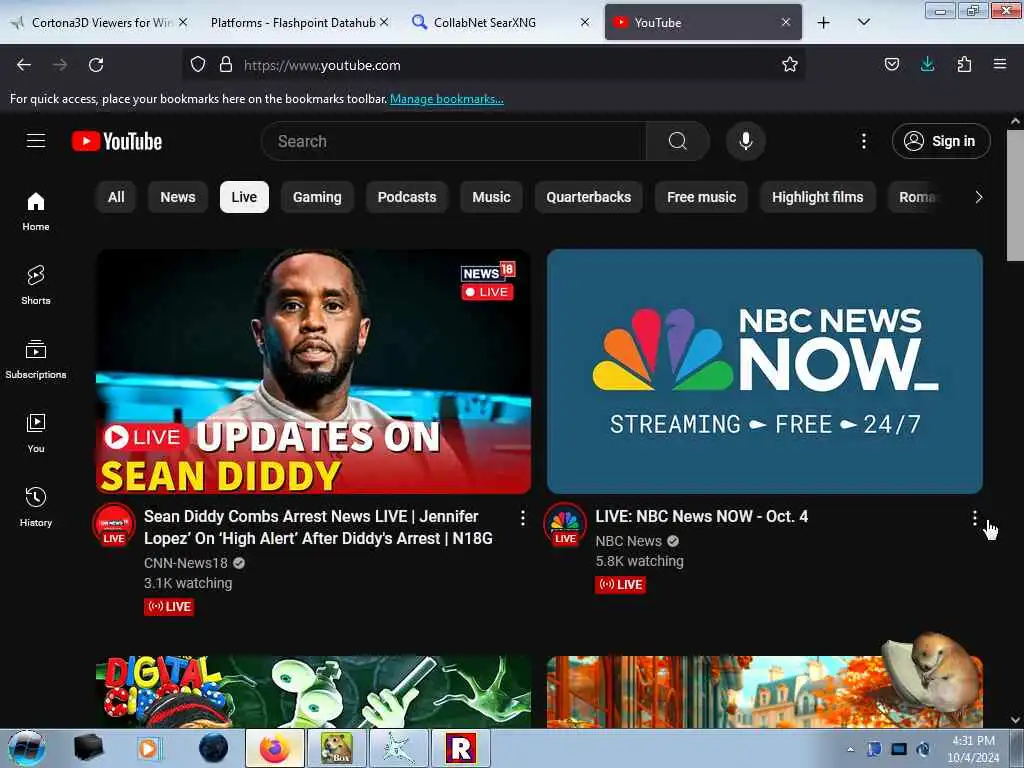Click the taskbar clock showing 4:31 PM
This screenshot has height=768, width=1024.
coord(973,749)
